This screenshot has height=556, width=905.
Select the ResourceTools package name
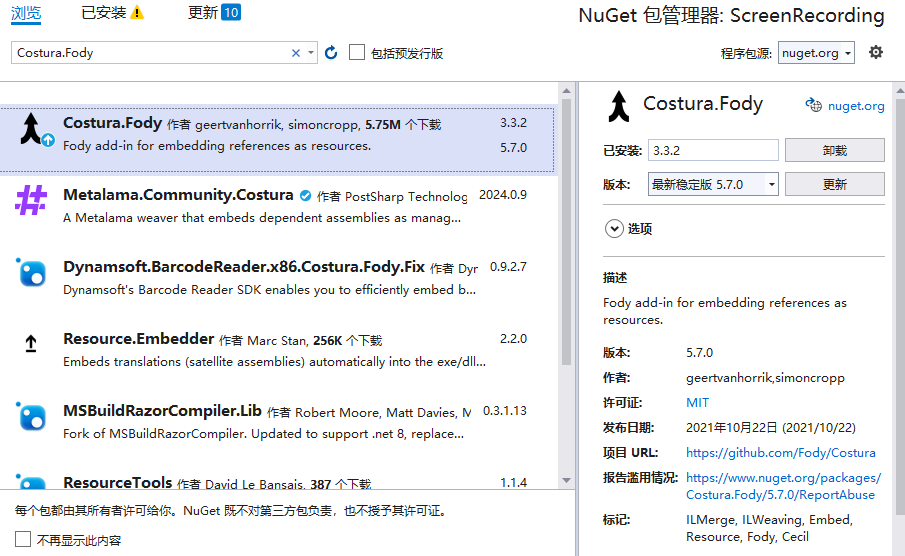click(x=117, y=482)
